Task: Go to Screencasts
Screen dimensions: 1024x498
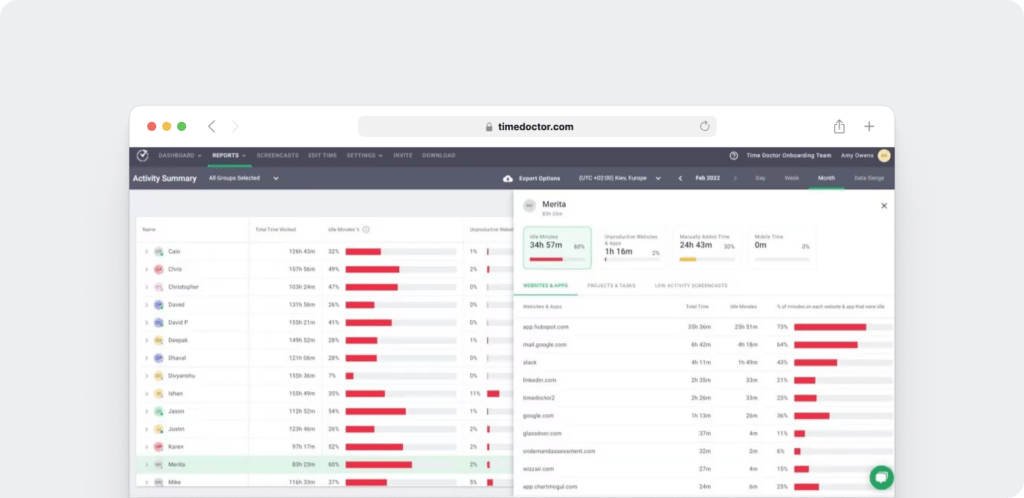Action: click(278, 155)
